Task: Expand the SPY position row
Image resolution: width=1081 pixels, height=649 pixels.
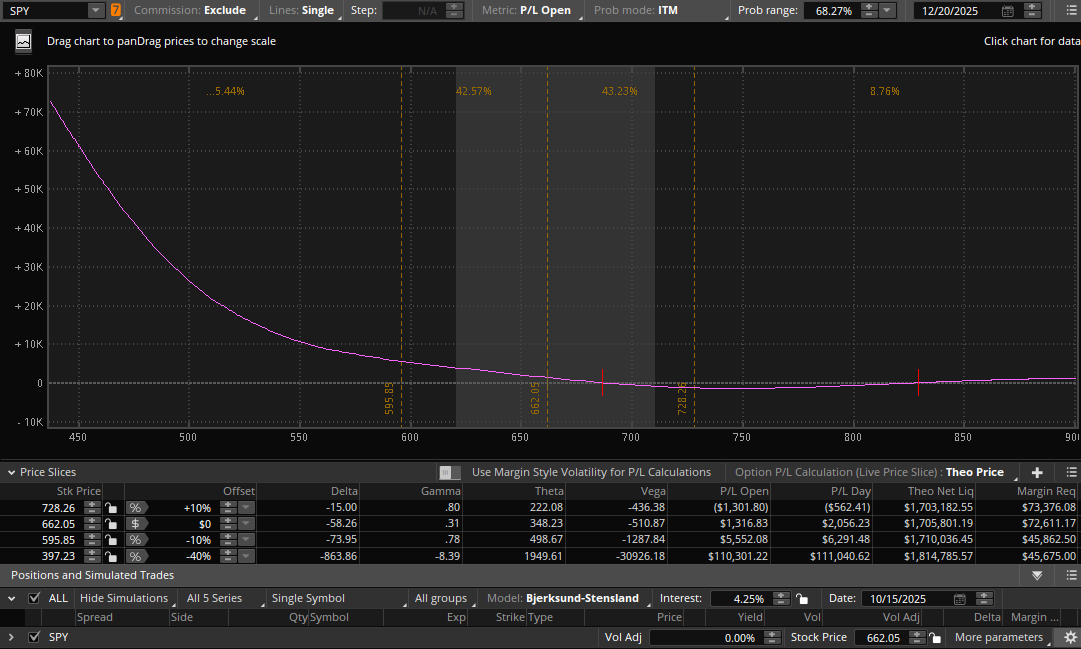Action: pos(11,637)
